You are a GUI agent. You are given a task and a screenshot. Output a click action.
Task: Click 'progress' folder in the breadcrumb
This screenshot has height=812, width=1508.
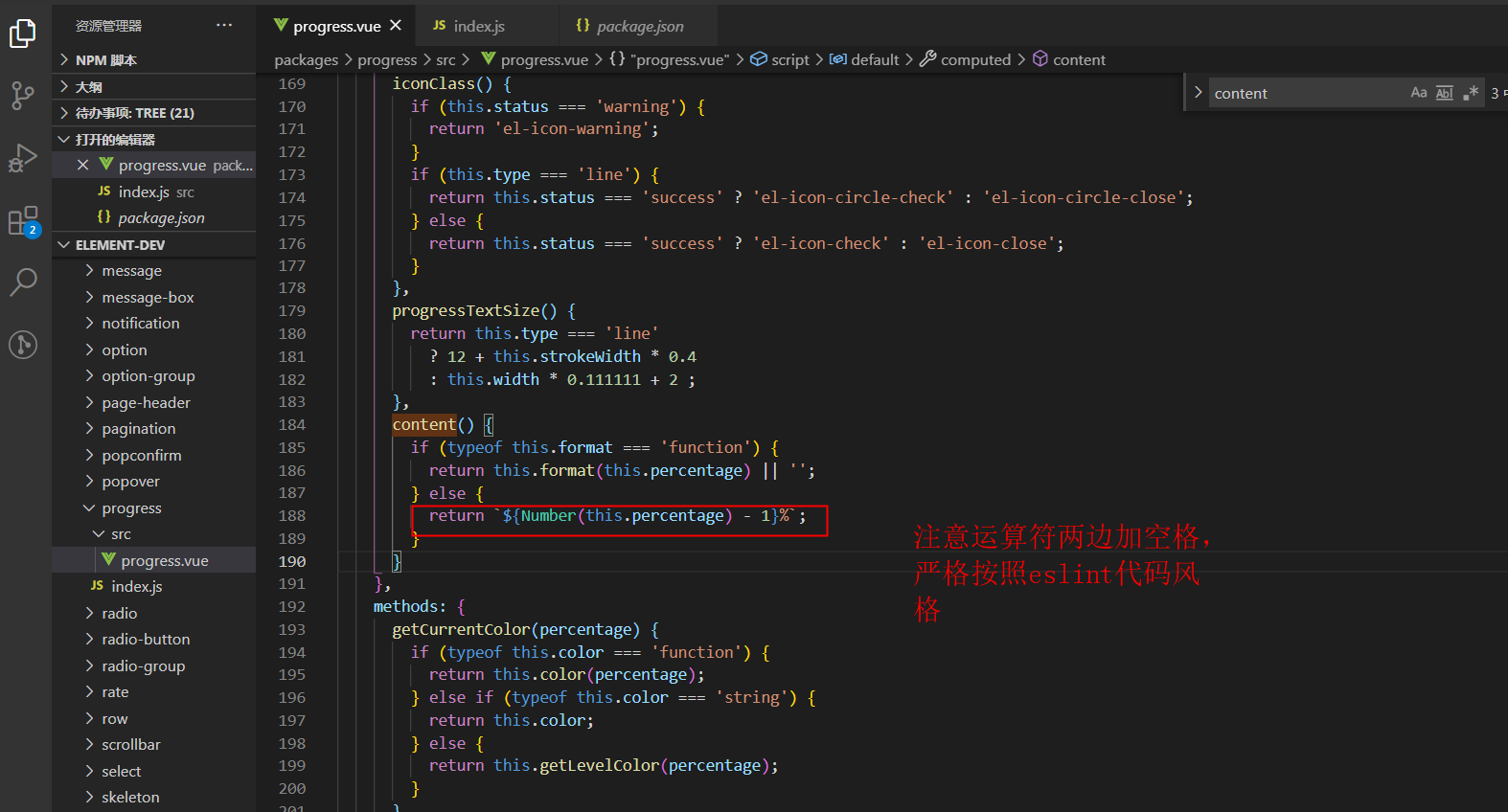387,59
